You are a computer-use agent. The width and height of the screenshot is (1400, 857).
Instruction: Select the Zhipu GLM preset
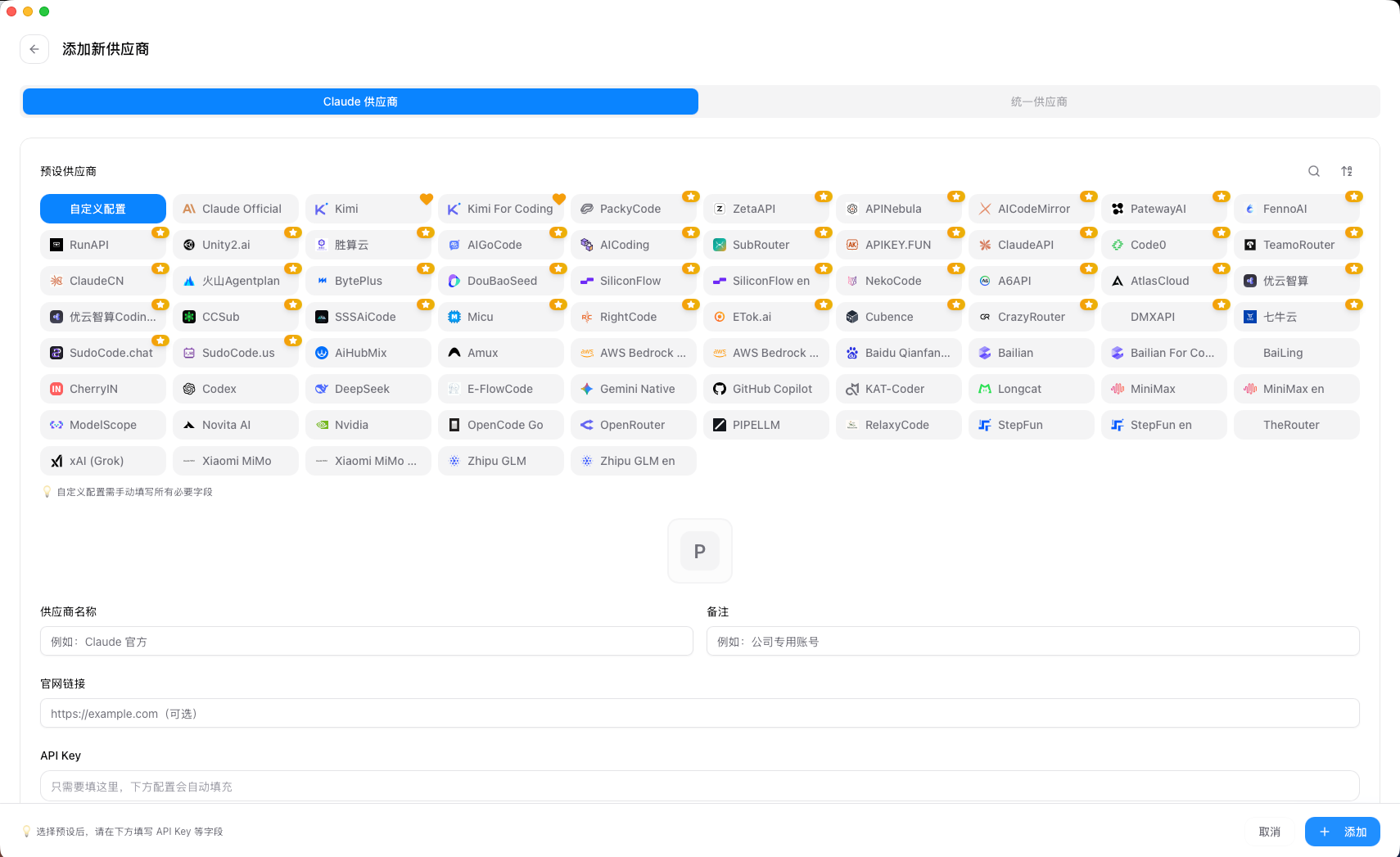tap(501, 461)
